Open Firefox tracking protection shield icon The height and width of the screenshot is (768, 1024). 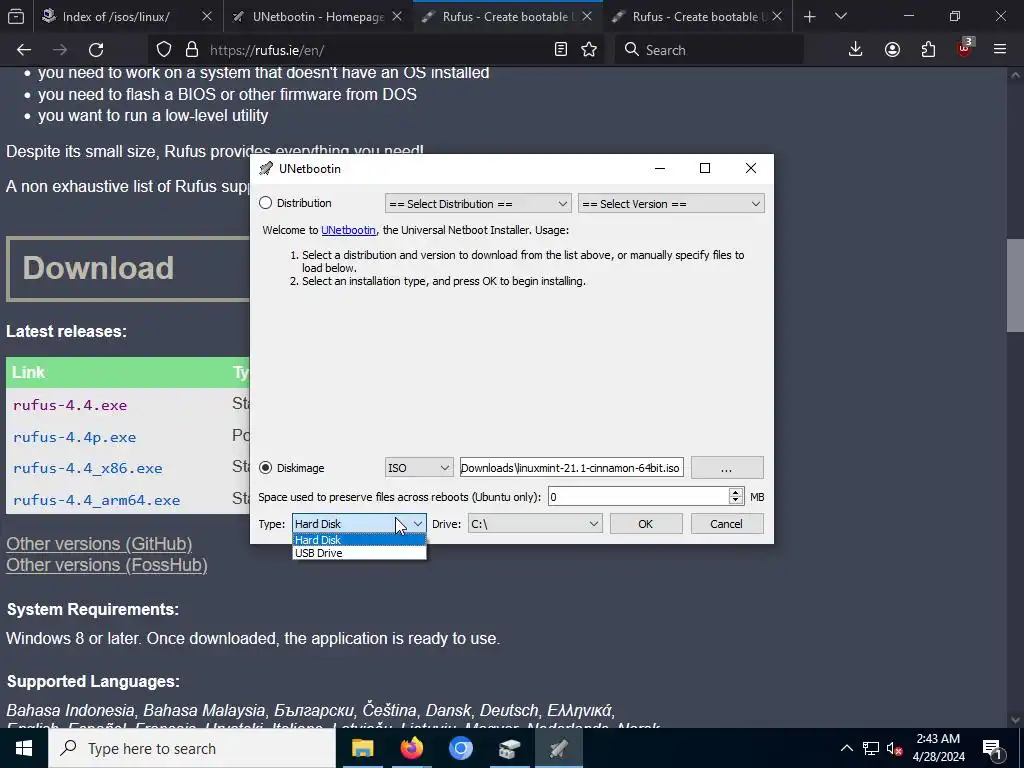tap(164, 50)
